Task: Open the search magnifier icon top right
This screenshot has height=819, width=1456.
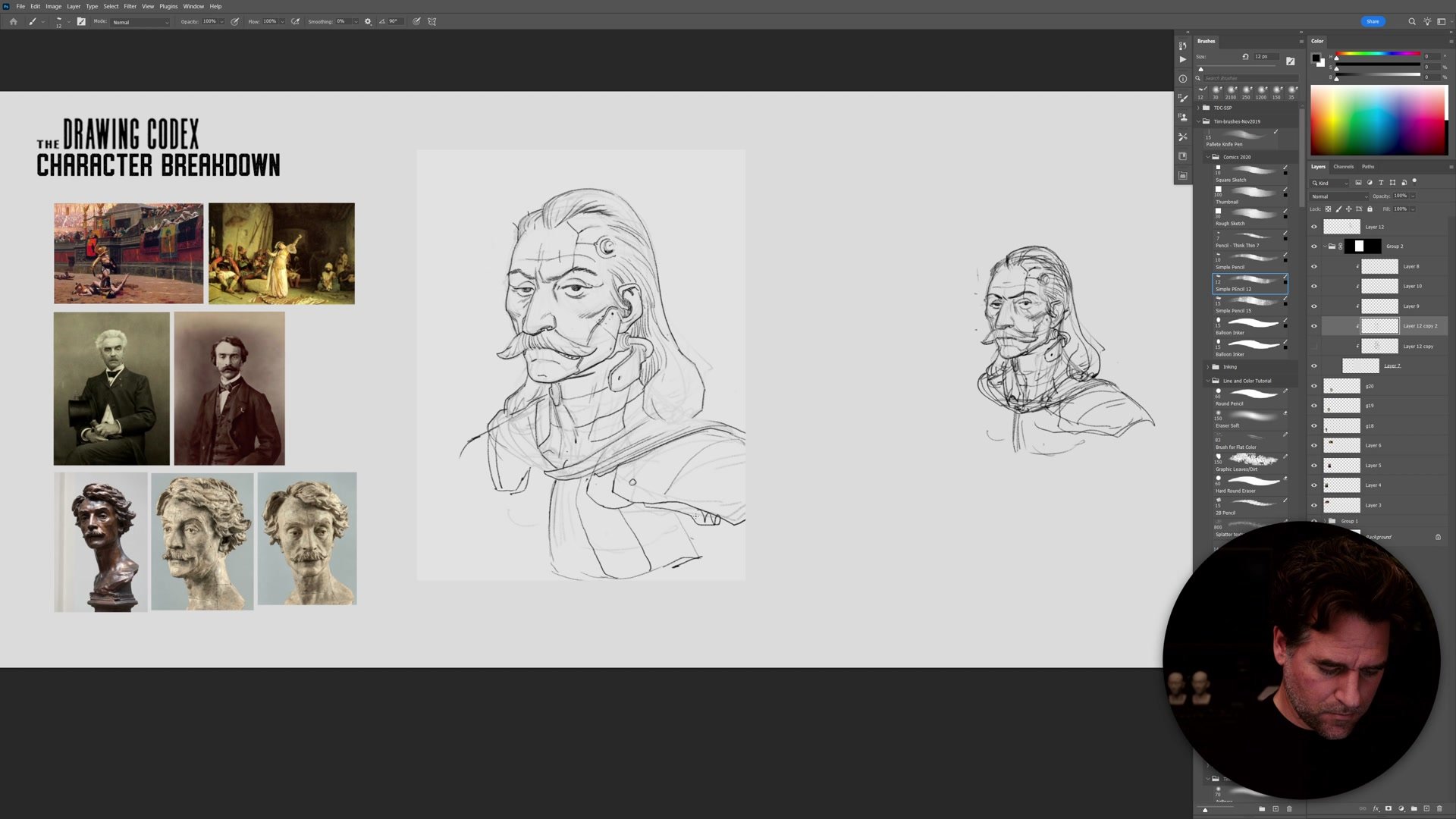Action: [x=1412, y=22]
